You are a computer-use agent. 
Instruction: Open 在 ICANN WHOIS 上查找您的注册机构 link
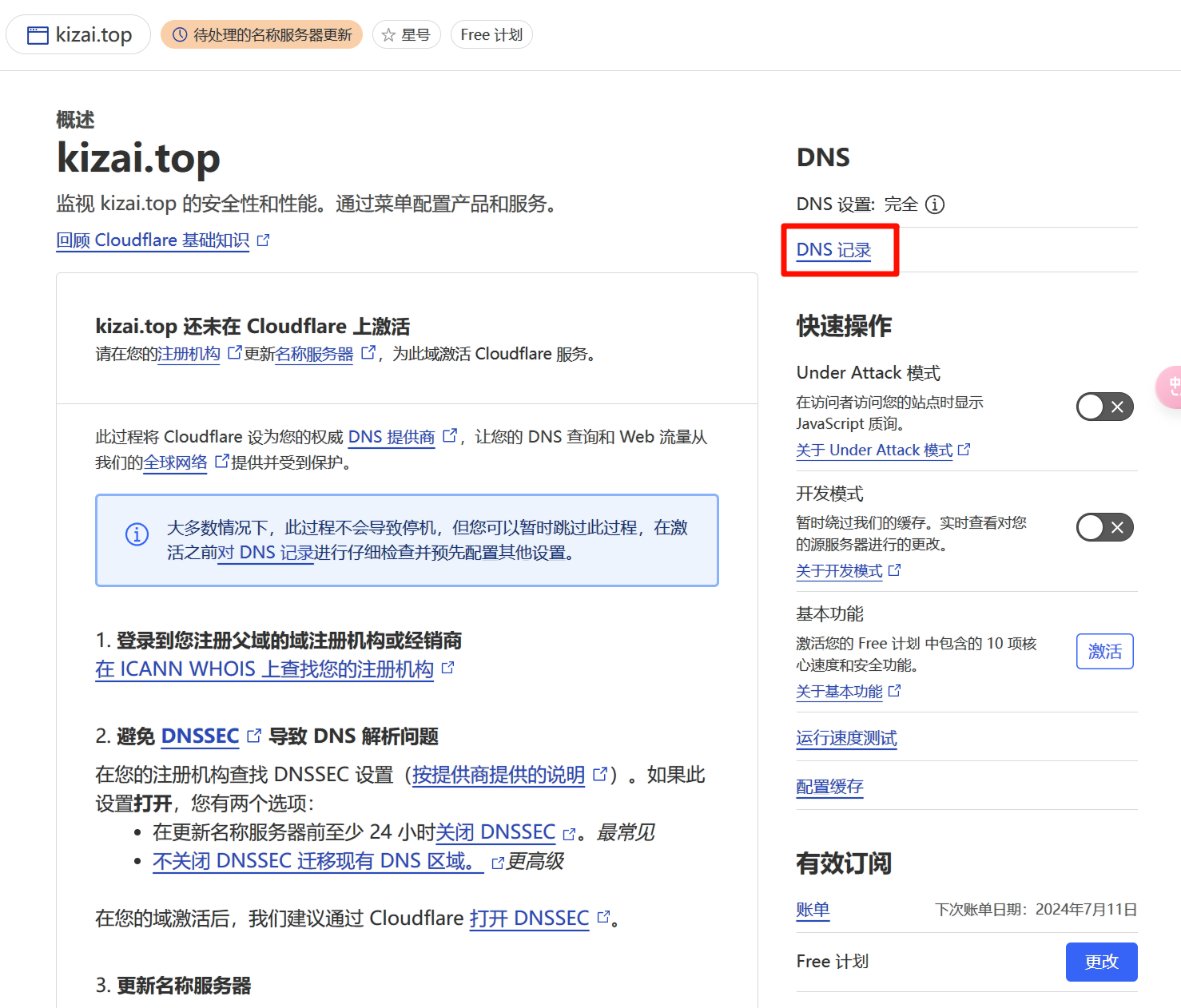click(264, 669)
